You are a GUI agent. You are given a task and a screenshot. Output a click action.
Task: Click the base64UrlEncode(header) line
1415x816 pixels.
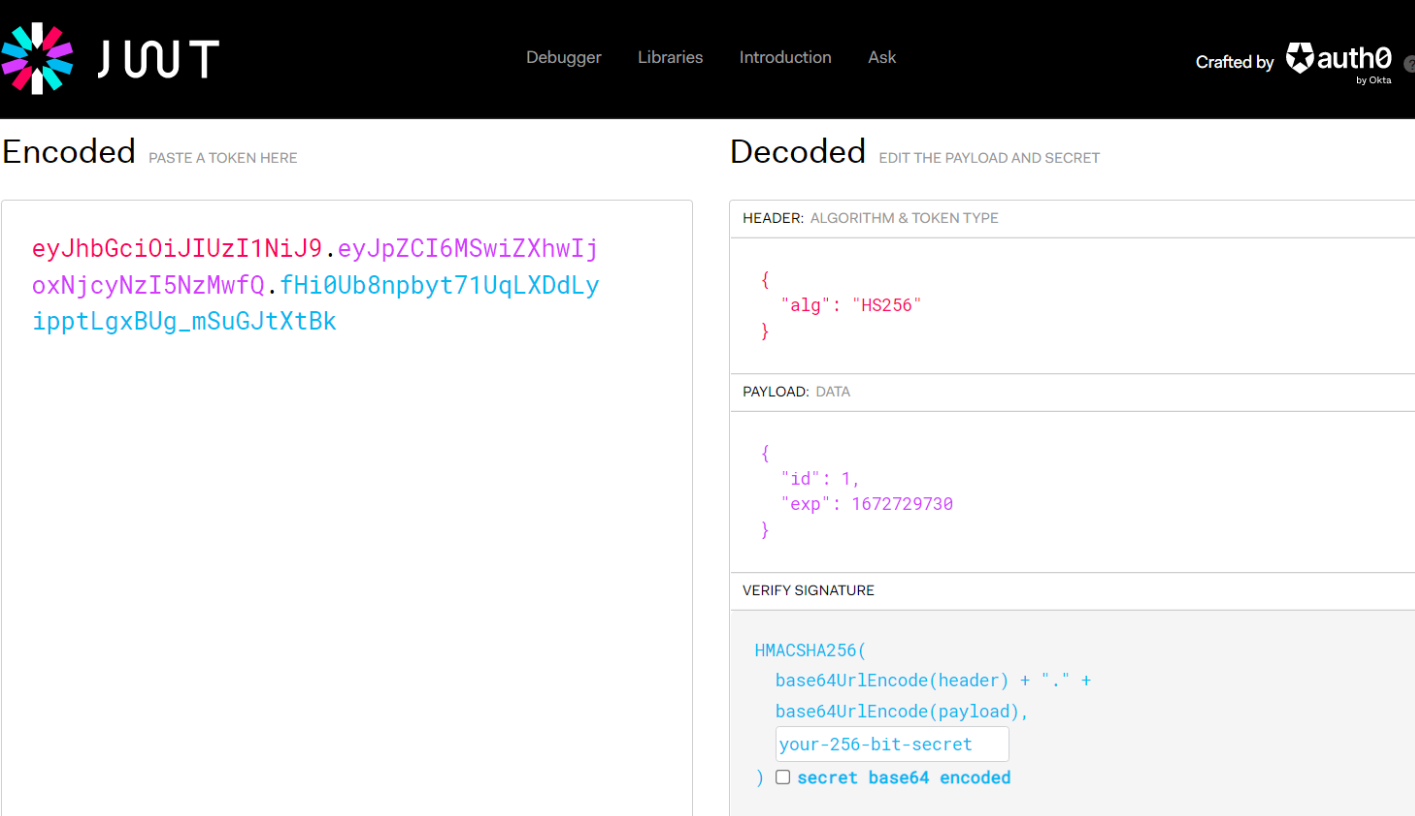click(933, 681)
